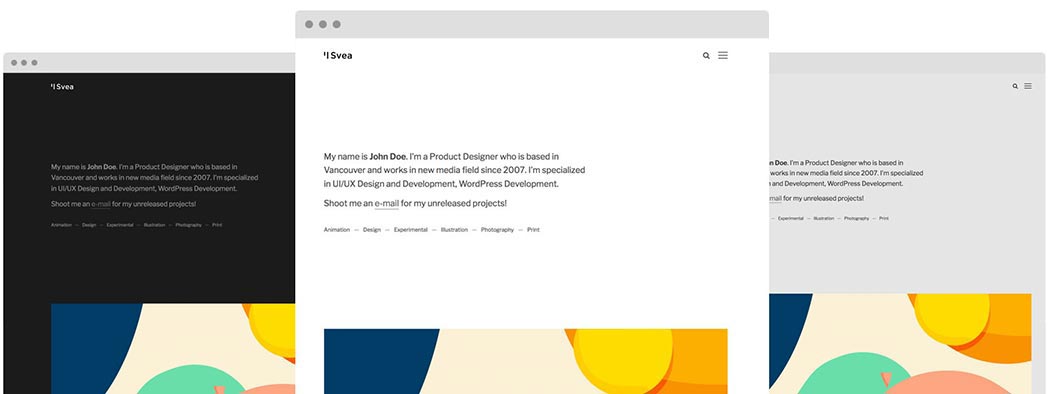1050x394 pixels.
Task: Select the Photography category in the white center window
Action: (x=498, y=230)
